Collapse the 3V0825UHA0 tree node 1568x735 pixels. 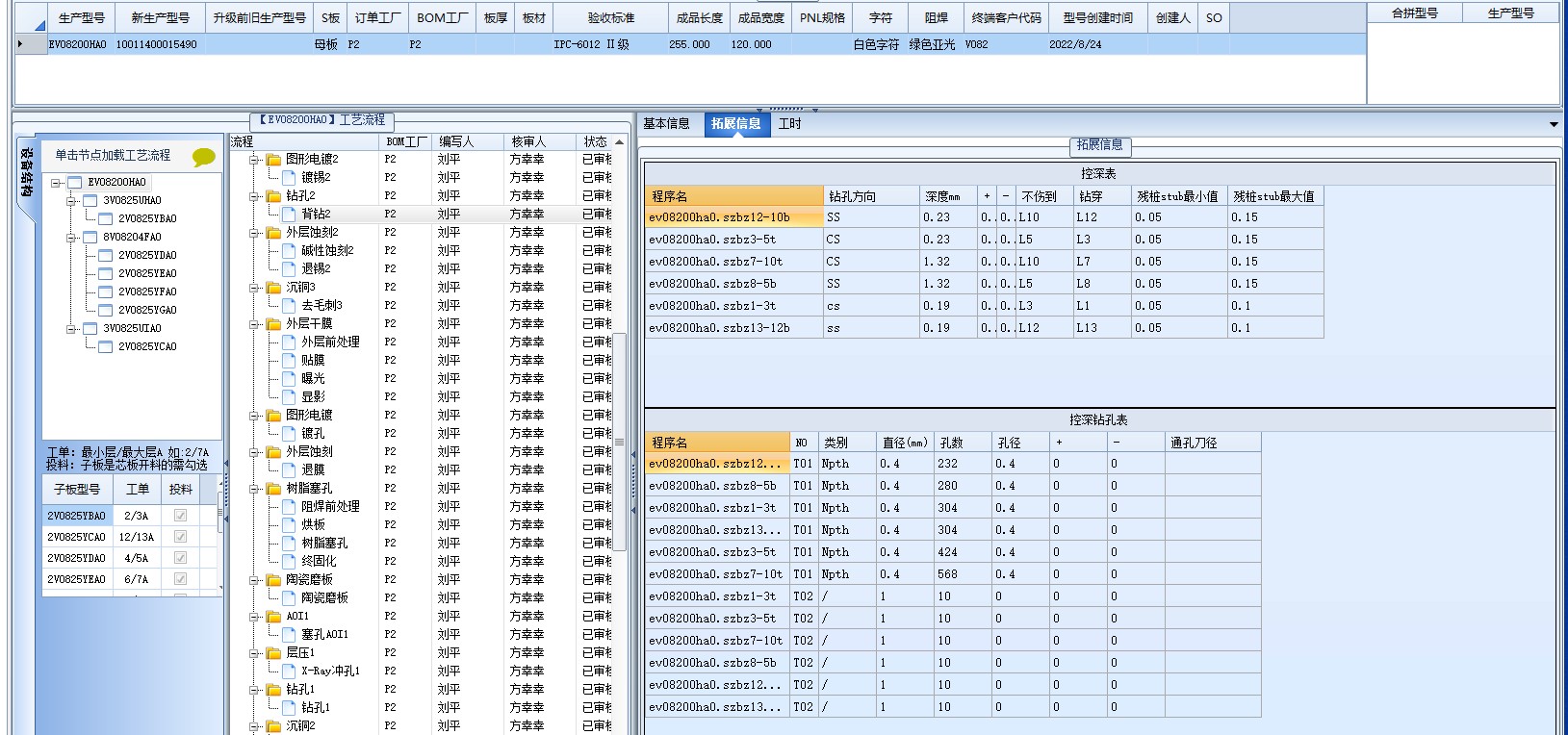(72, 200)
